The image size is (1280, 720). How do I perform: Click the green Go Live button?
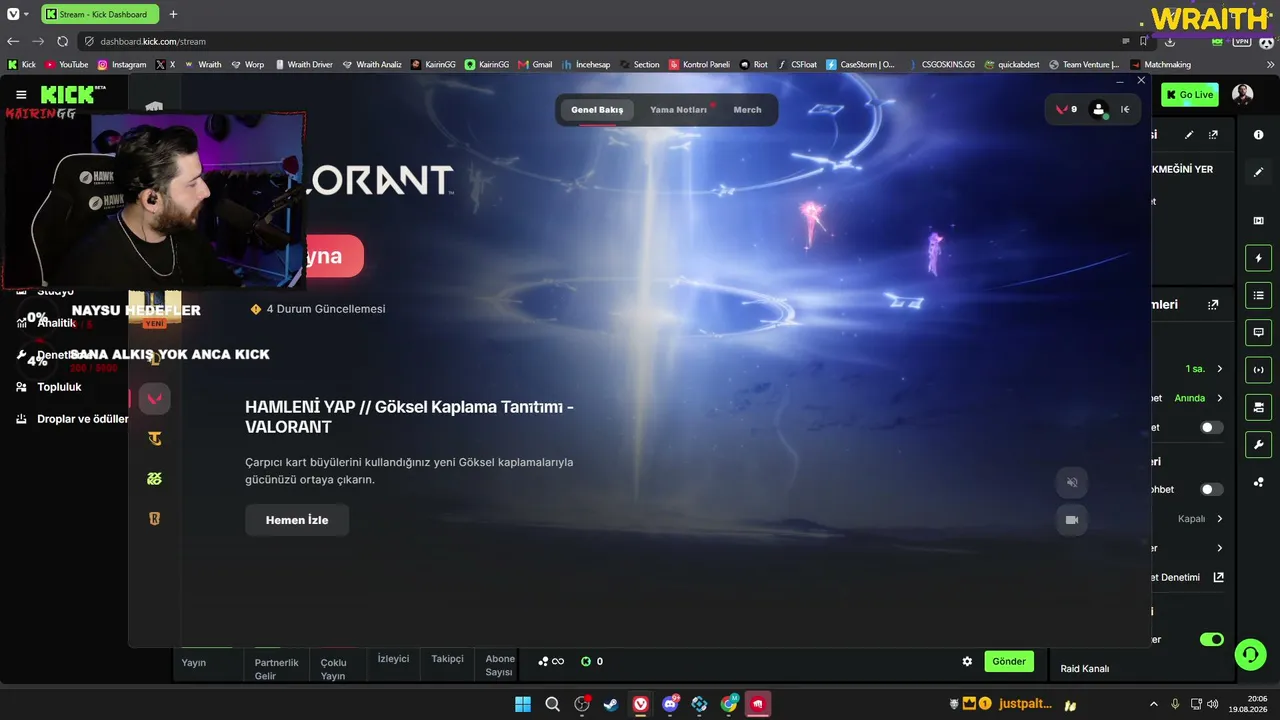pos(1190,95)
